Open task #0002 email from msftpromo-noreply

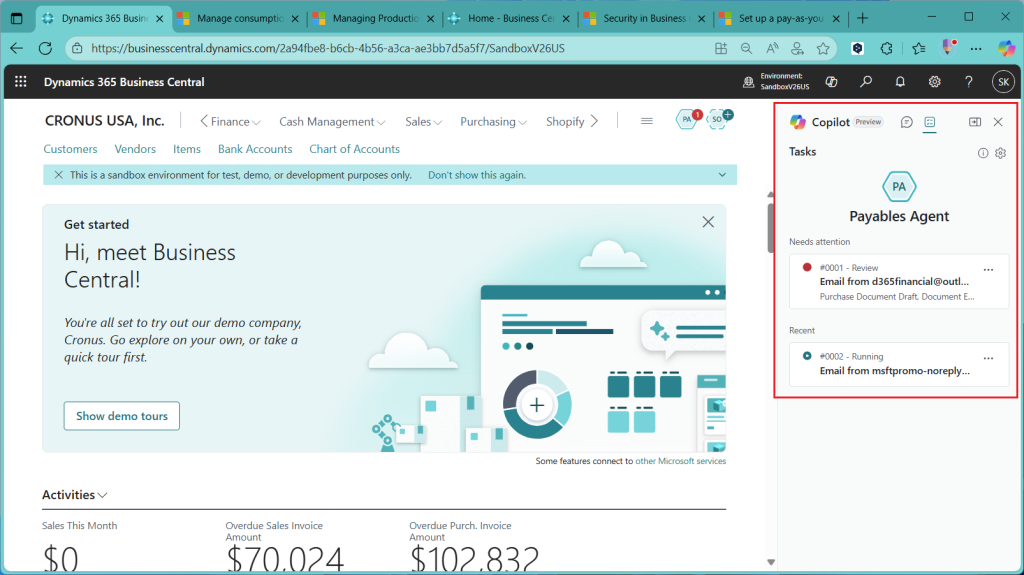point(899,365)
